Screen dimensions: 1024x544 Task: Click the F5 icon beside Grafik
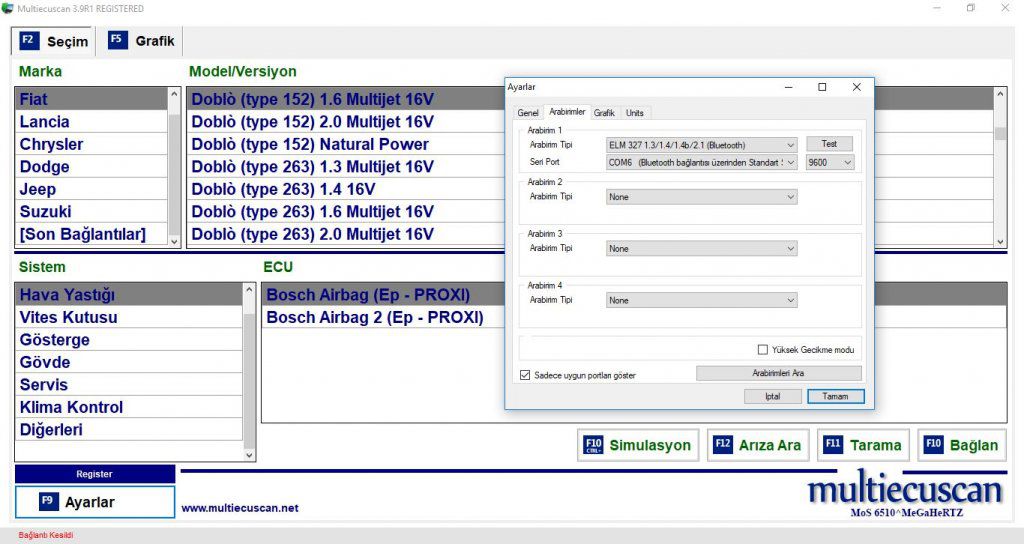(x=118, y=40)
